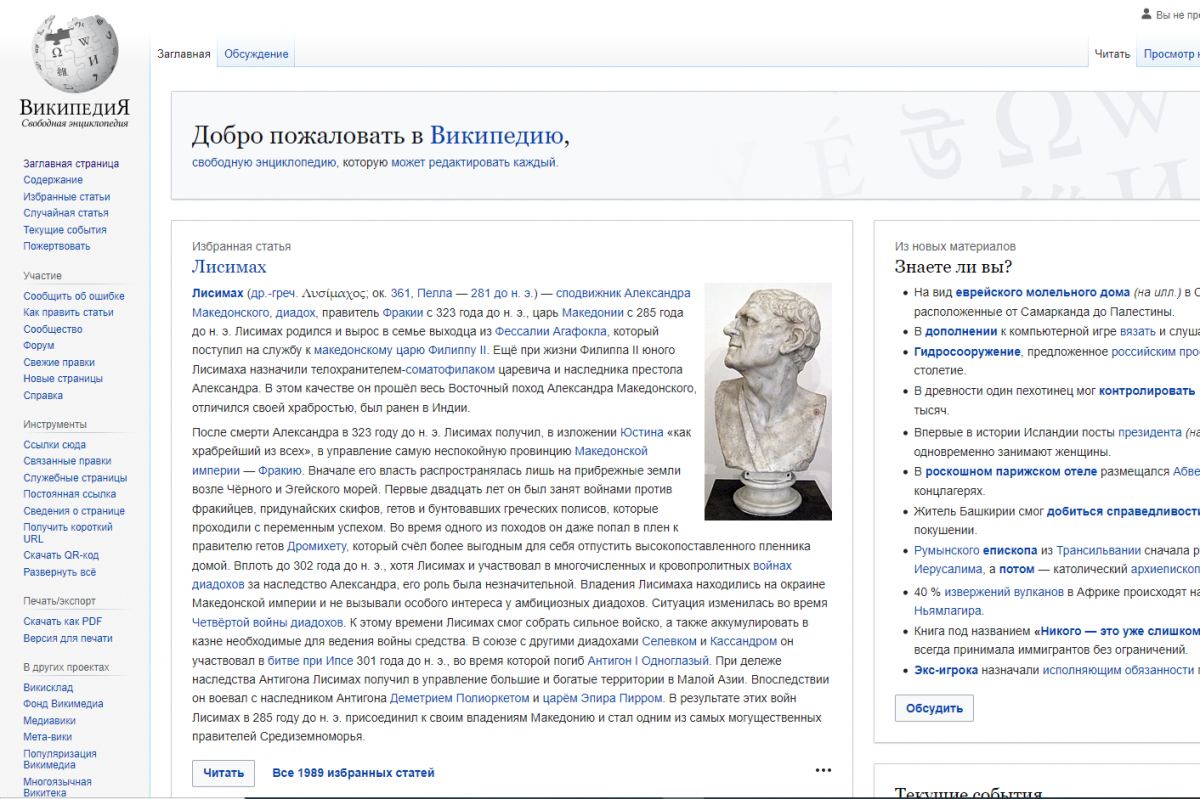The width and height of the screenshot is (1200, 799).
Task: Click the user account icon at top
Action: coord(1146,14)
